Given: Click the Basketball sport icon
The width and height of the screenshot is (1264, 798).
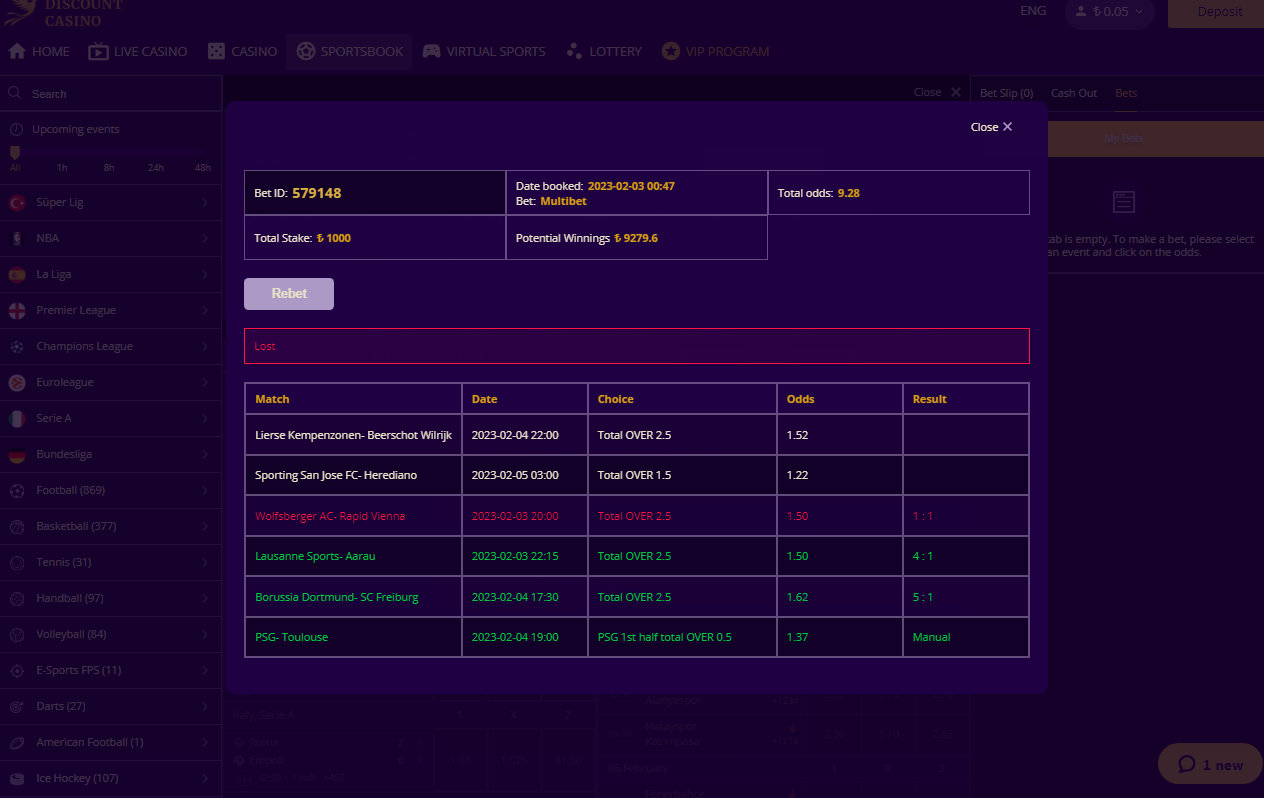Looking at the screenshot, I should pos(17,526).
